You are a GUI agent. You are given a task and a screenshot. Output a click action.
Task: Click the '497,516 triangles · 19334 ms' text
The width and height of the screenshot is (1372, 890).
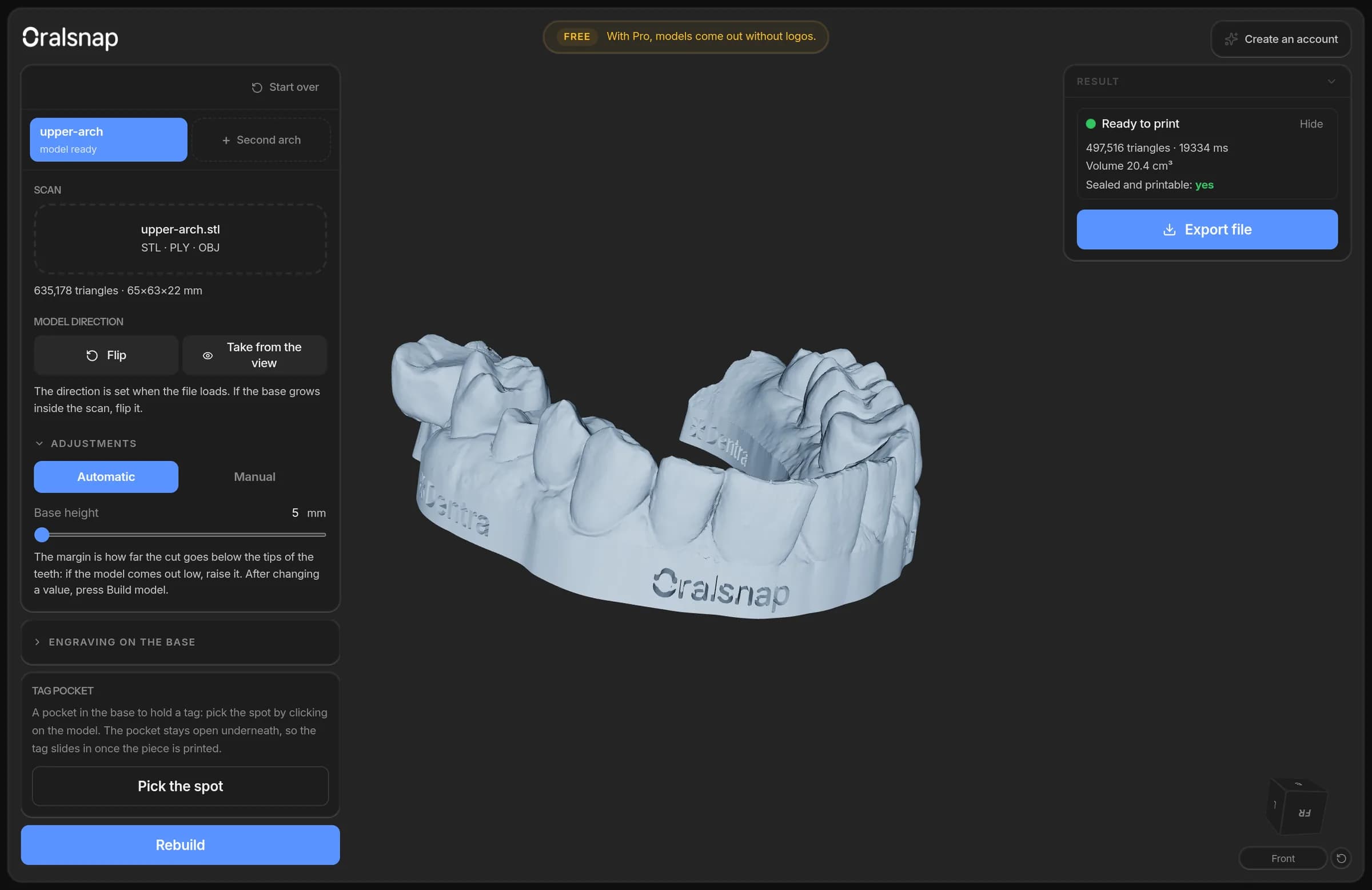pyautogui.click(x=1156, y=148)
